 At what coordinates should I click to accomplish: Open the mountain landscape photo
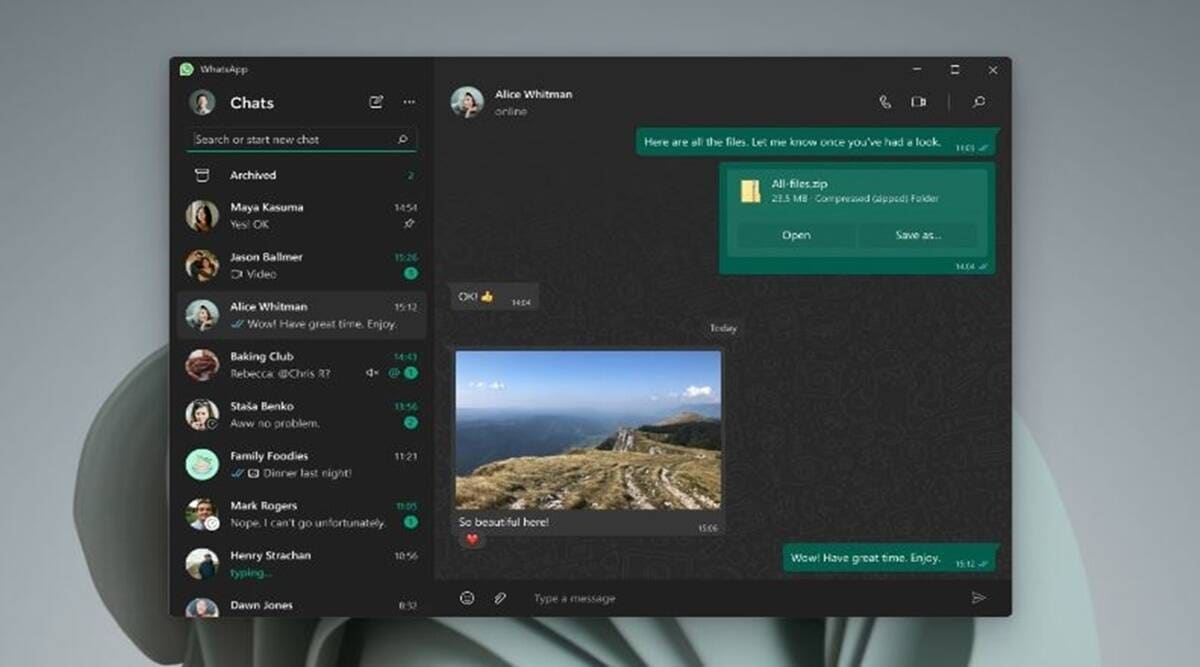point(588,430)
